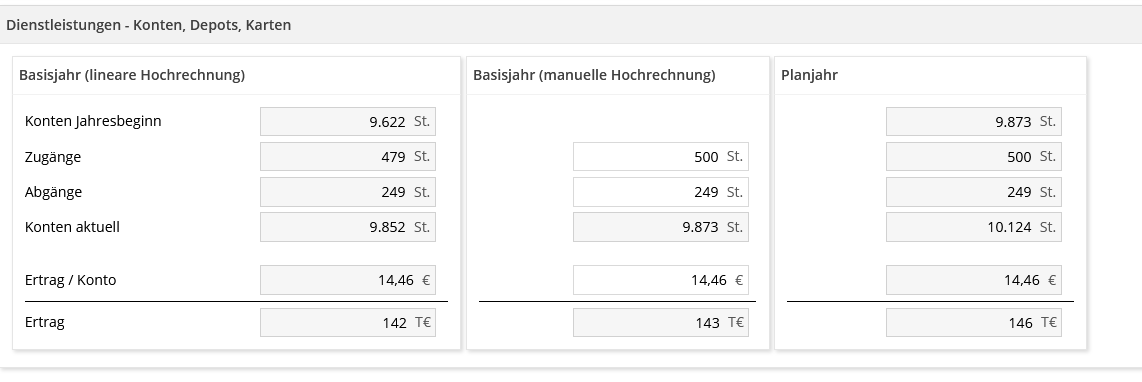Click the linear Abgänge field showing 249
This screenshot has width=1142, height=382.
(x=347, y=192)
